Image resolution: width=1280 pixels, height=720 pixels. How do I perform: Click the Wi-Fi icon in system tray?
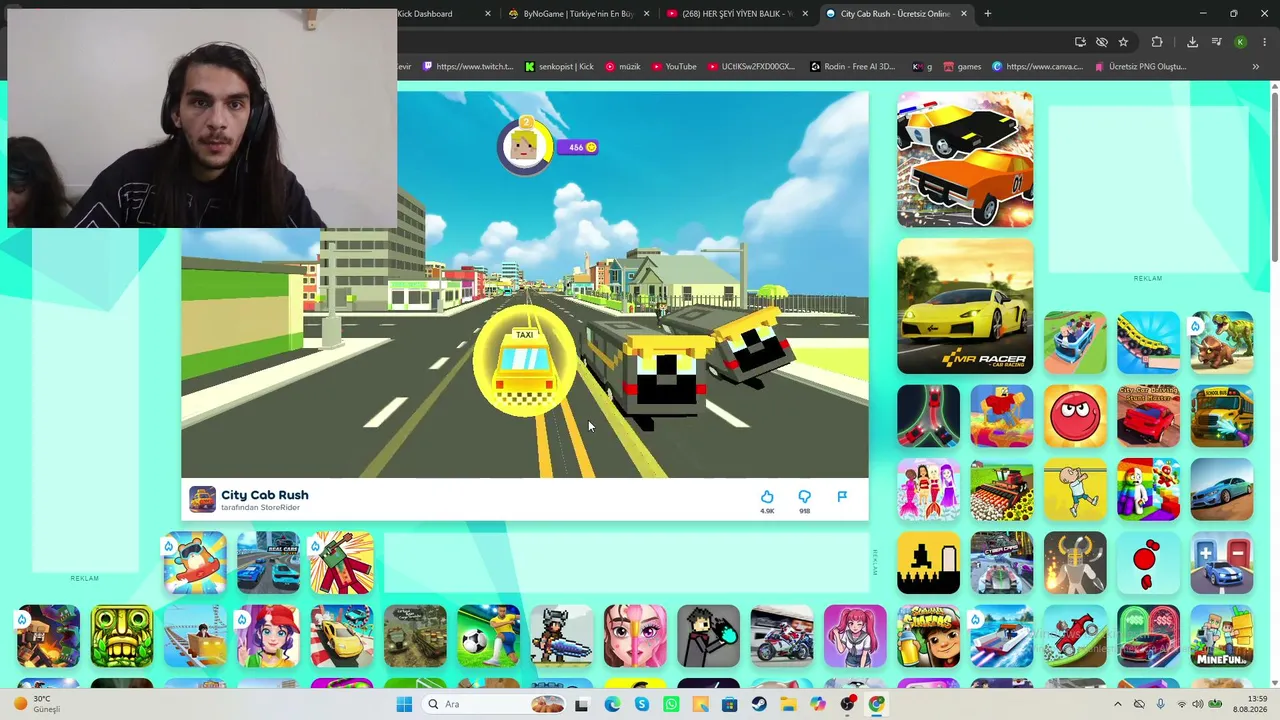pyautogui.click(x=1181, y=704)
